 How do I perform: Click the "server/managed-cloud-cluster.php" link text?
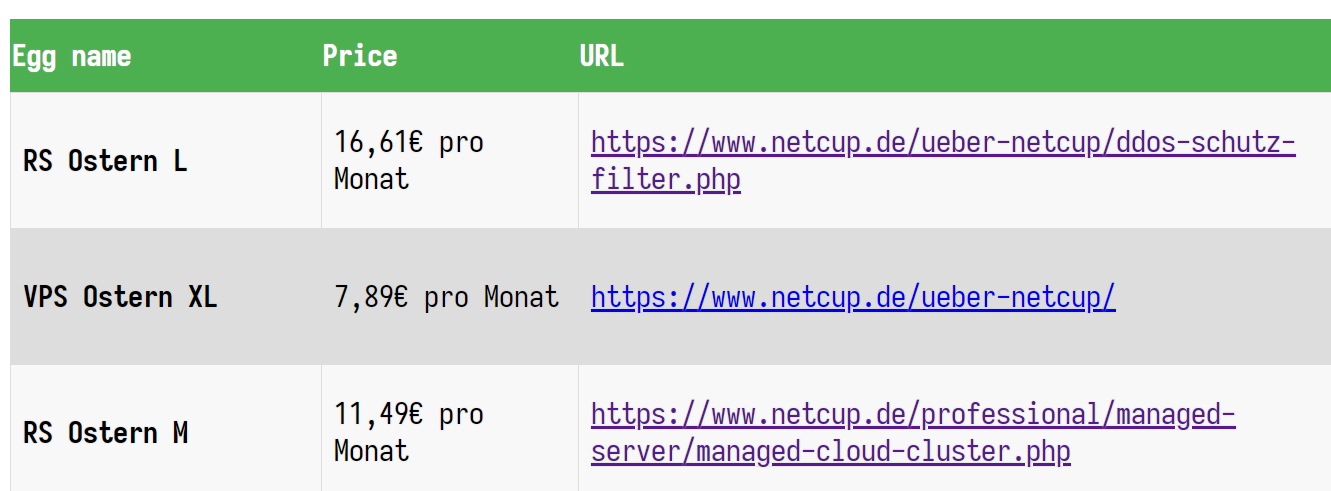click(x=830, y=452)
